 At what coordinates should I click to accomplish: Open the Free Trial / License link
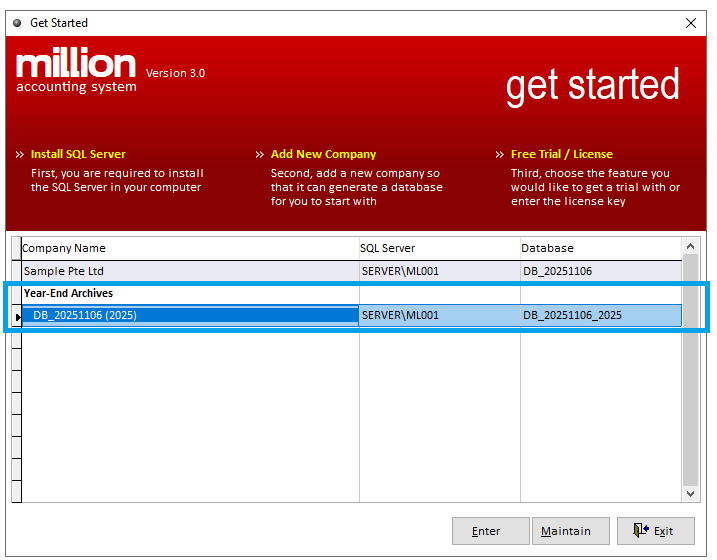[x=562, y=154]
